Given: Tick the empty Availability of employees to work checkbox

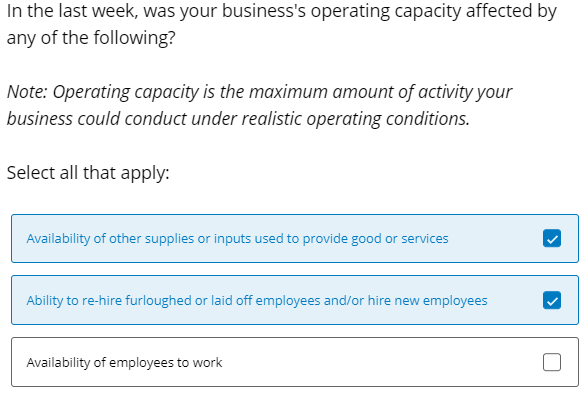Looking at the screenshot, I should (552, 362).
